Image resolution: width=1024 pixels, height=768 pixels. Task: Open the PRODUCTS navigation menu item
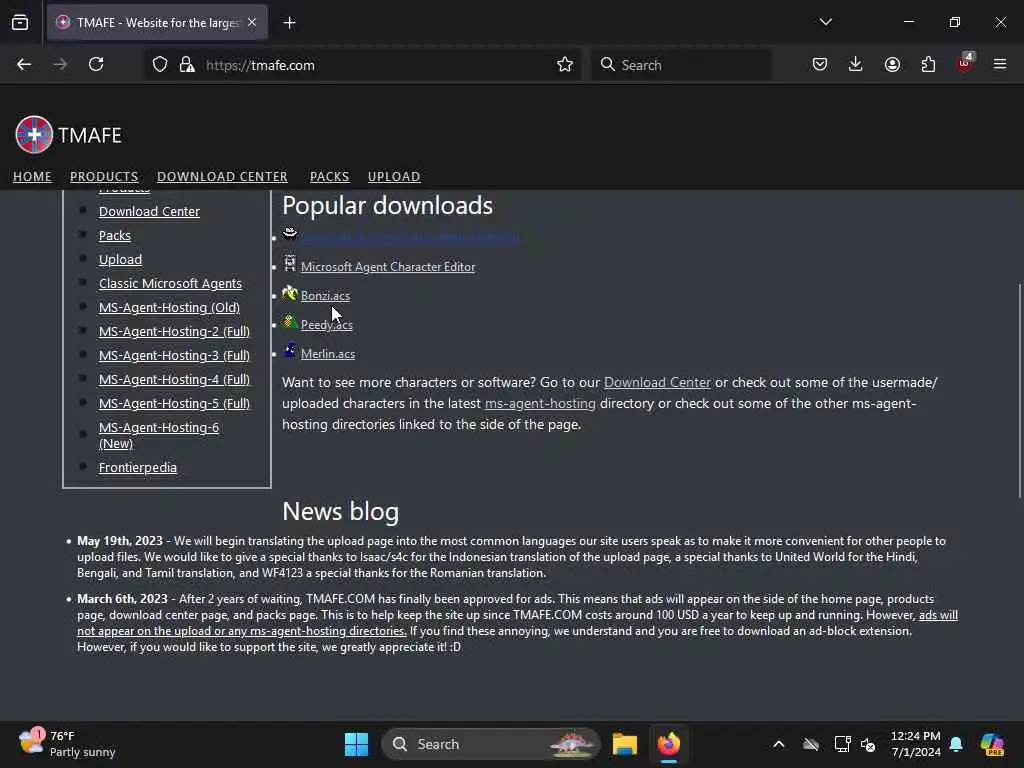(104, 176)
